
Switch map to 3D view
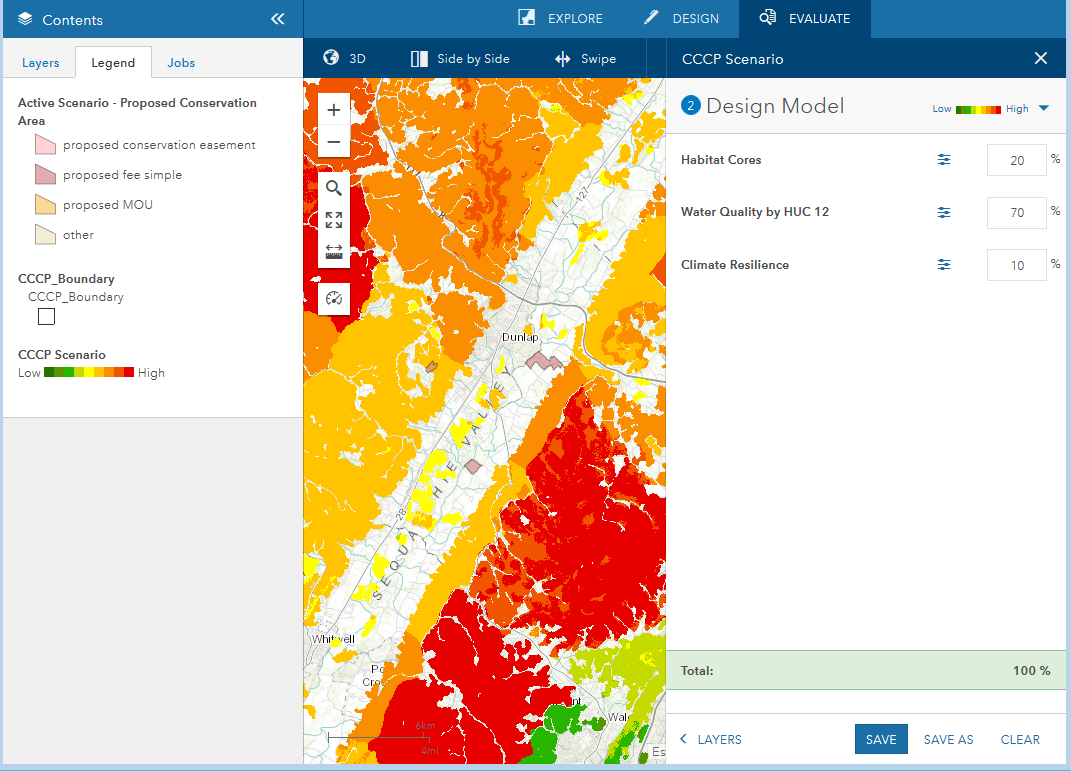click(x=345, y=59)
